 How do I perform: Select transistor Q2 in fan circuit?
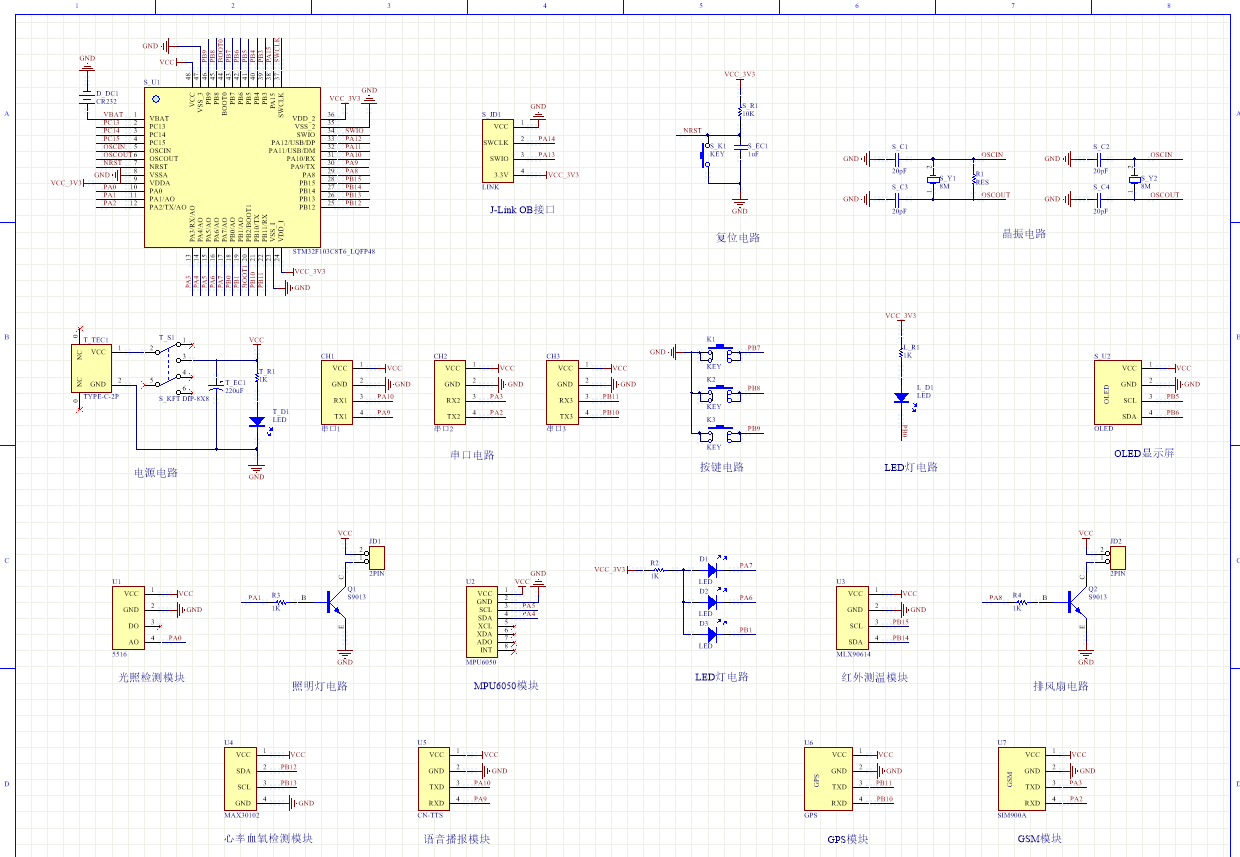coord(1078,601)
